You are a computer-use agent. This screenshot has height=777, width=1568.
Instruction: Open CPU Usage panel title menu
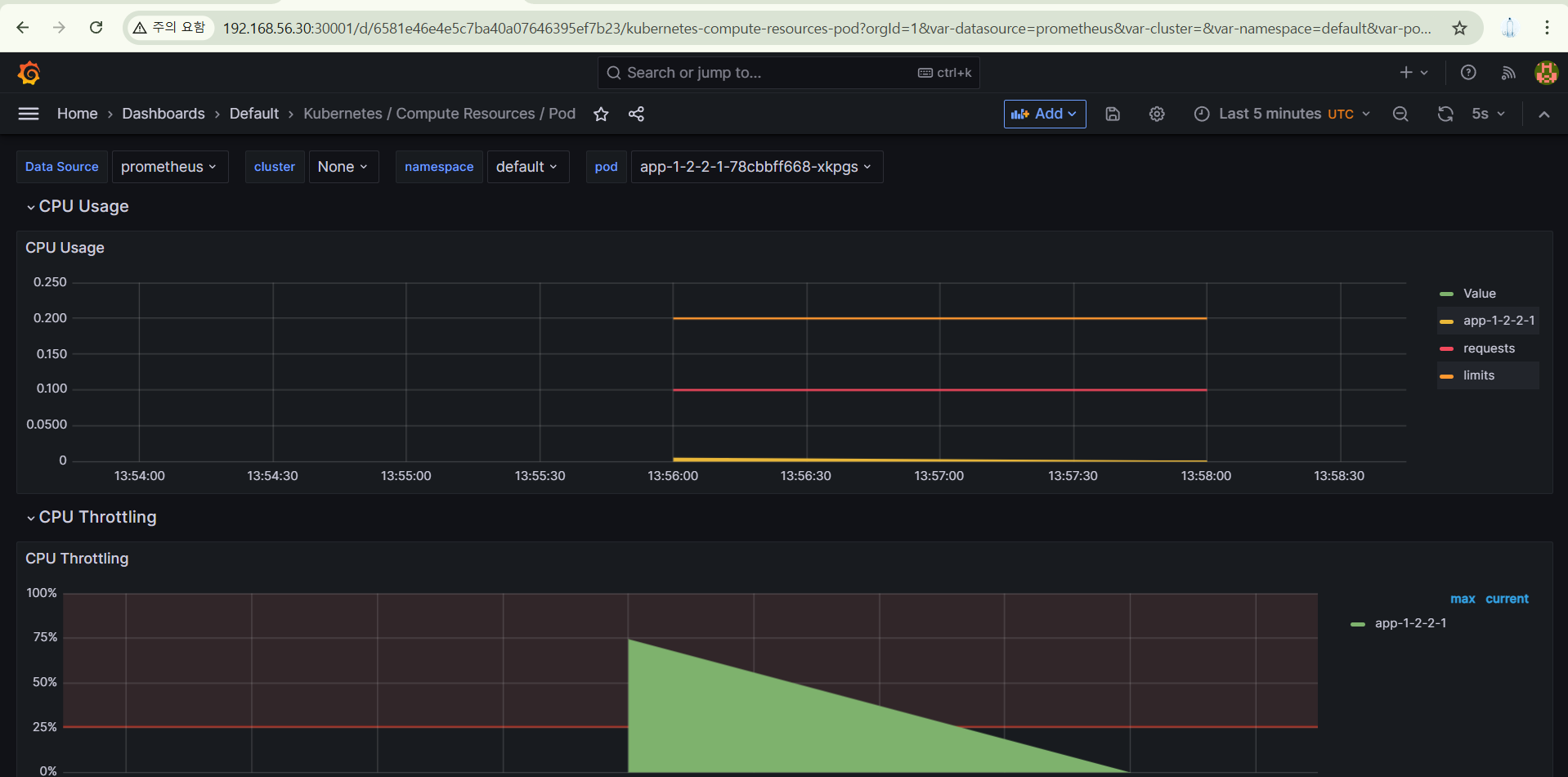(65, 248)
